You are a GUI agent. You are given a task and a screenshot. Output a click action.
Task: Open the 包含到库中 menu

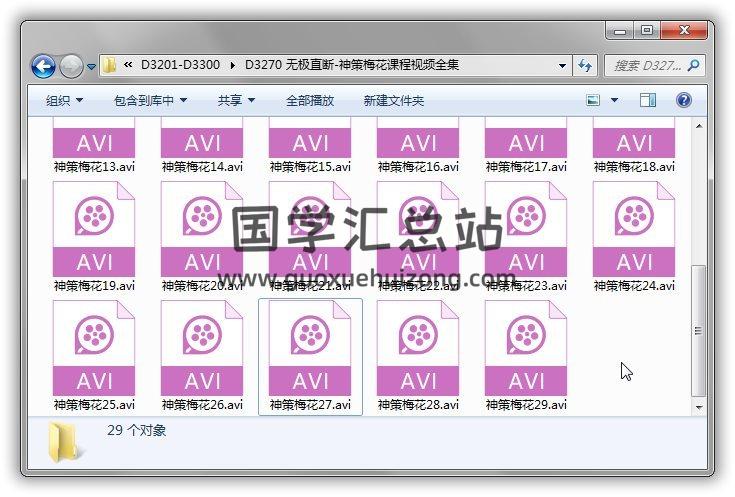point(150,100)
